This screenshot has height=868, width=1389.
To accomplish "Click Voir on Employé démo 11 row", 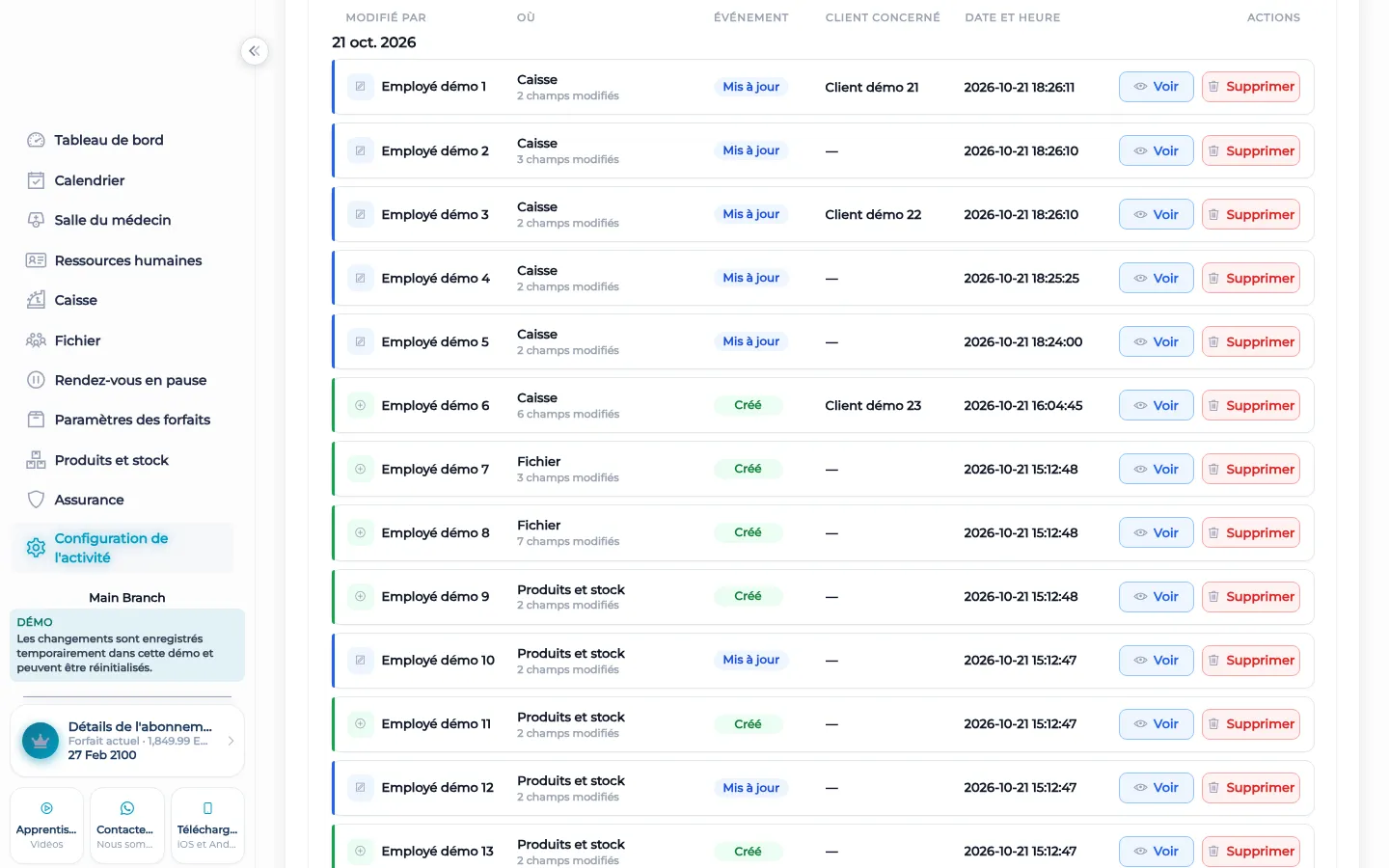I will pyautogui.click(x=1156, y=723).
